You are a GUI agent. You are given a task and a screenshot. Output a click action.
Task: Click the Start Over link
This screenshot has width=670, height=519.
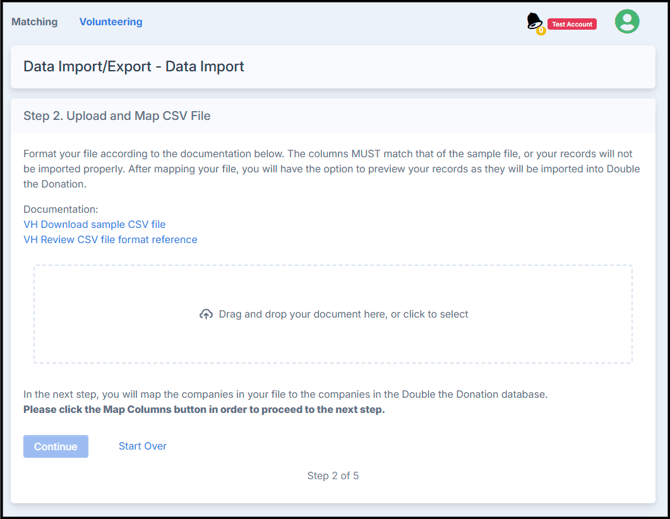click(x=142, y=446)
